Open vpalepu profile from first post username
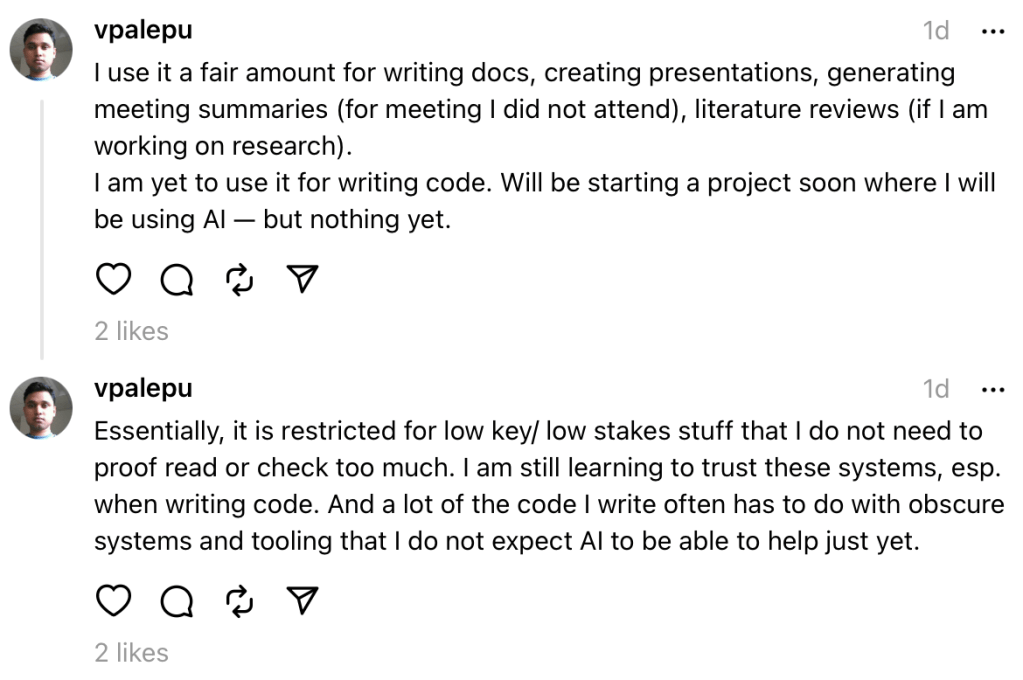This screenshot has height=680, width=1023. (143, 31)
